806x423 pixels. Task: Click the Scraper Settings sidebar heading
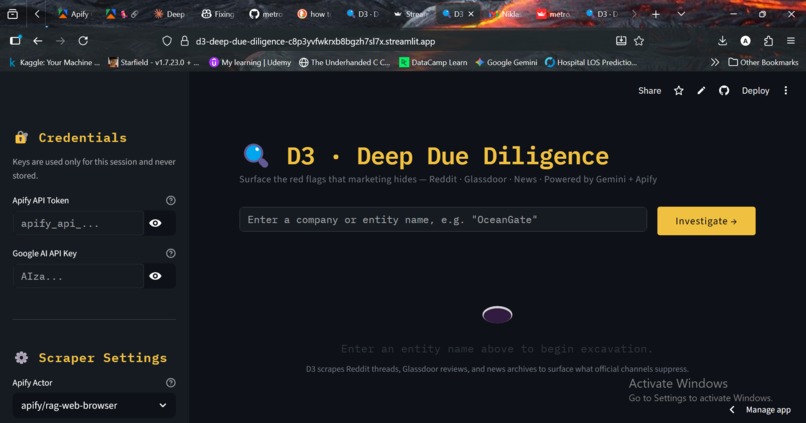pos(103,358)
